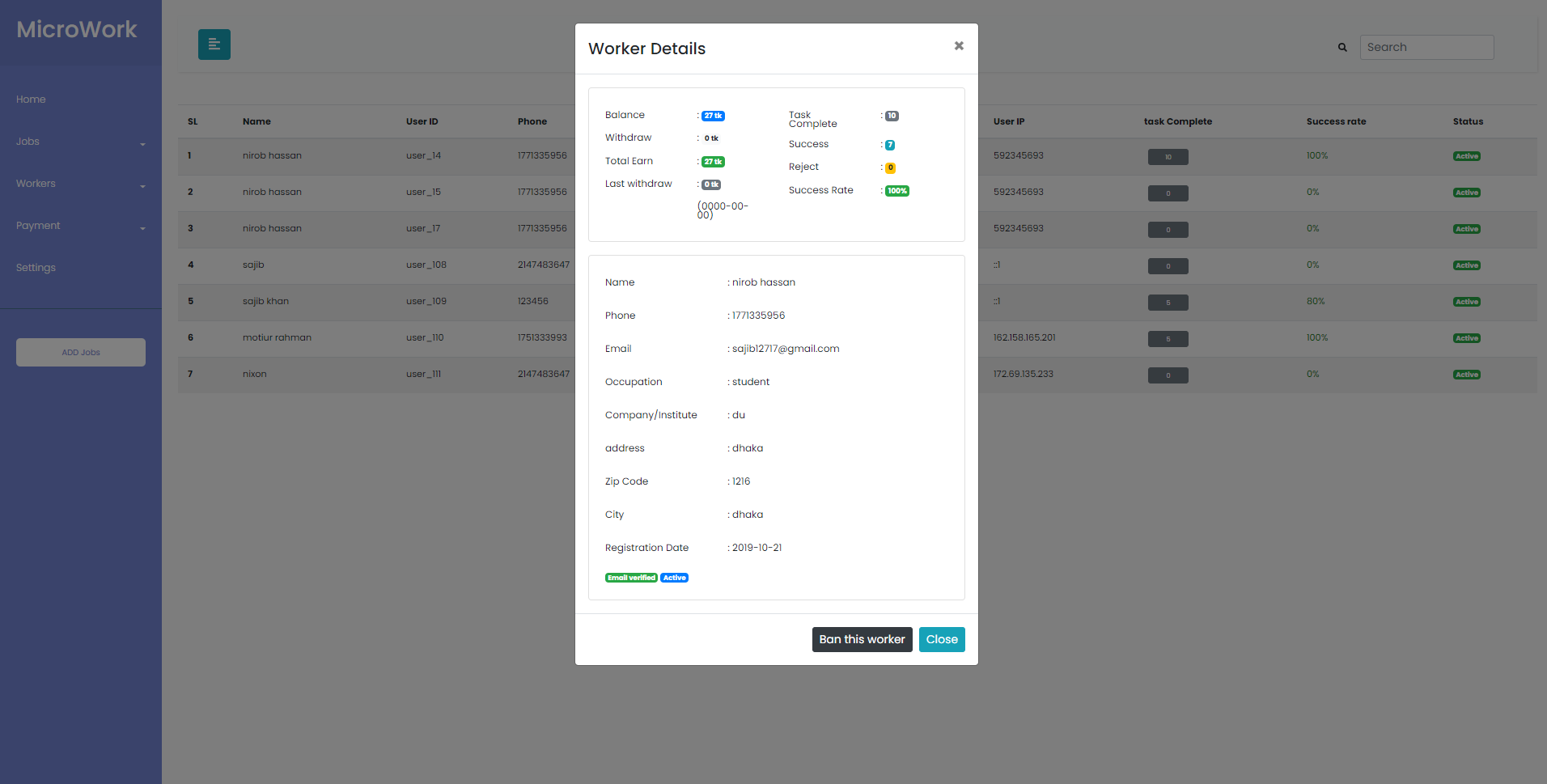
Task: Click the Occupation value student
Action: pos(751,382)
